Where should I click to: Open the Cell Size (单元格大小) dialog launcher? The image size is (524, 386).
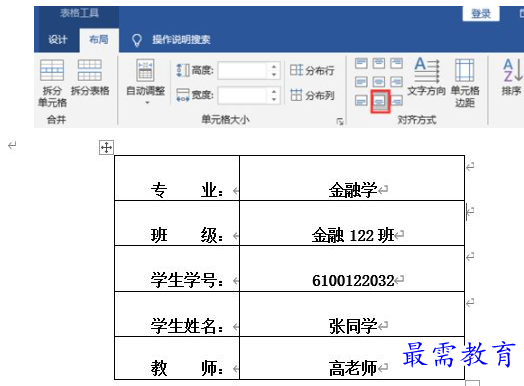pyautogui.click(x=340, y=121)
